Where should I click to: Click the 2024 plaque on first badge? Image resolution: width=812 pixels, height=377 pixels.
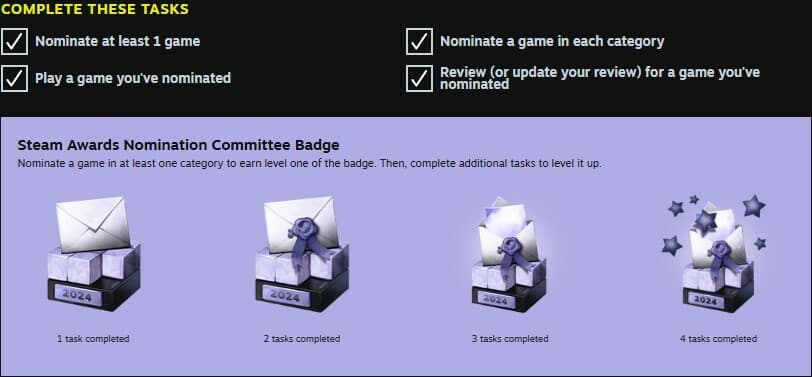pos(77,296)
